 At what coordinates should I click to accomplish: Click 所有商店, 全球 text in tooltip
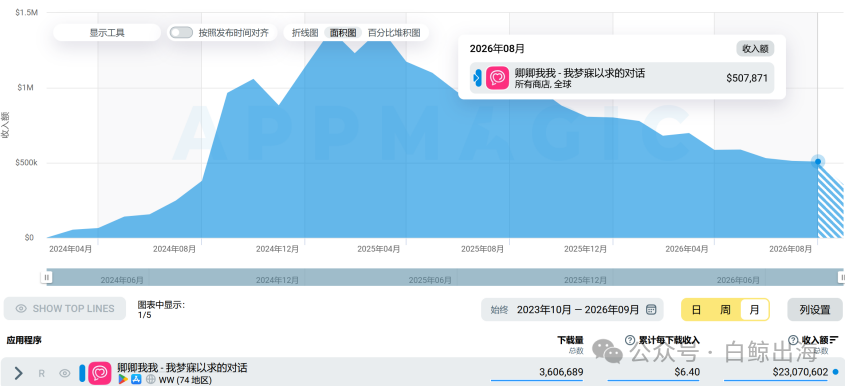pos(543,84)
